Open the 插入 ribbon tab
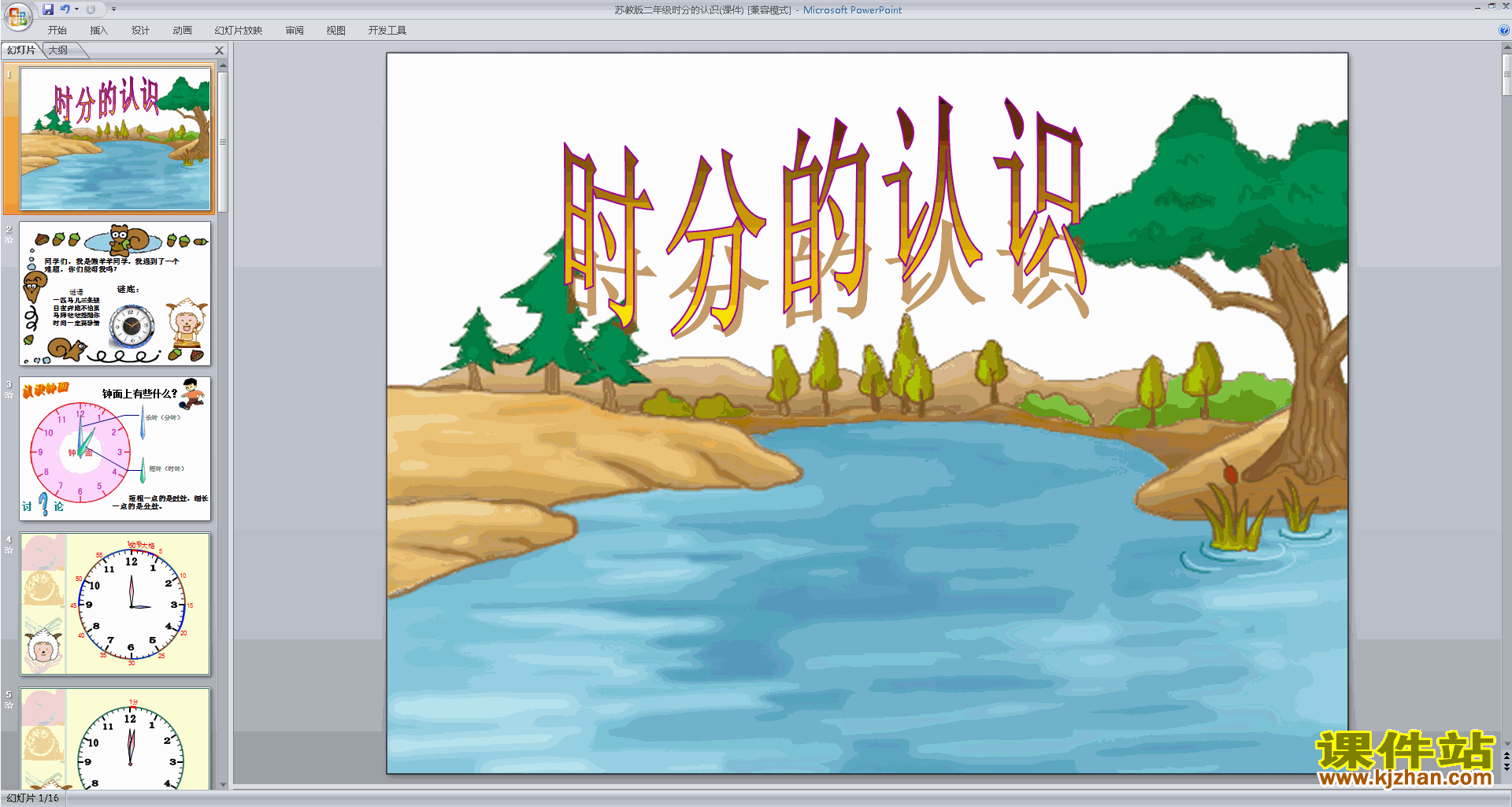Screen dimensions: 1512x807 tap(98, 31)
